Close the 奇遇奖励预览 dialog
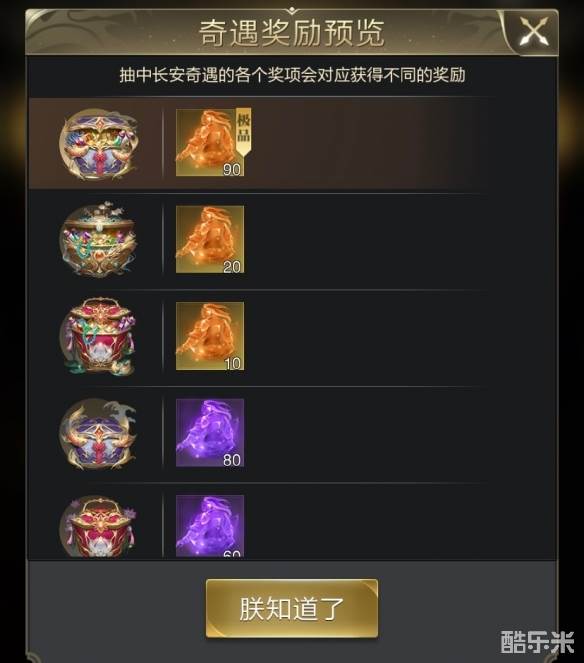The width and height of the screenshot is (584, 663). tap(534, 32)
